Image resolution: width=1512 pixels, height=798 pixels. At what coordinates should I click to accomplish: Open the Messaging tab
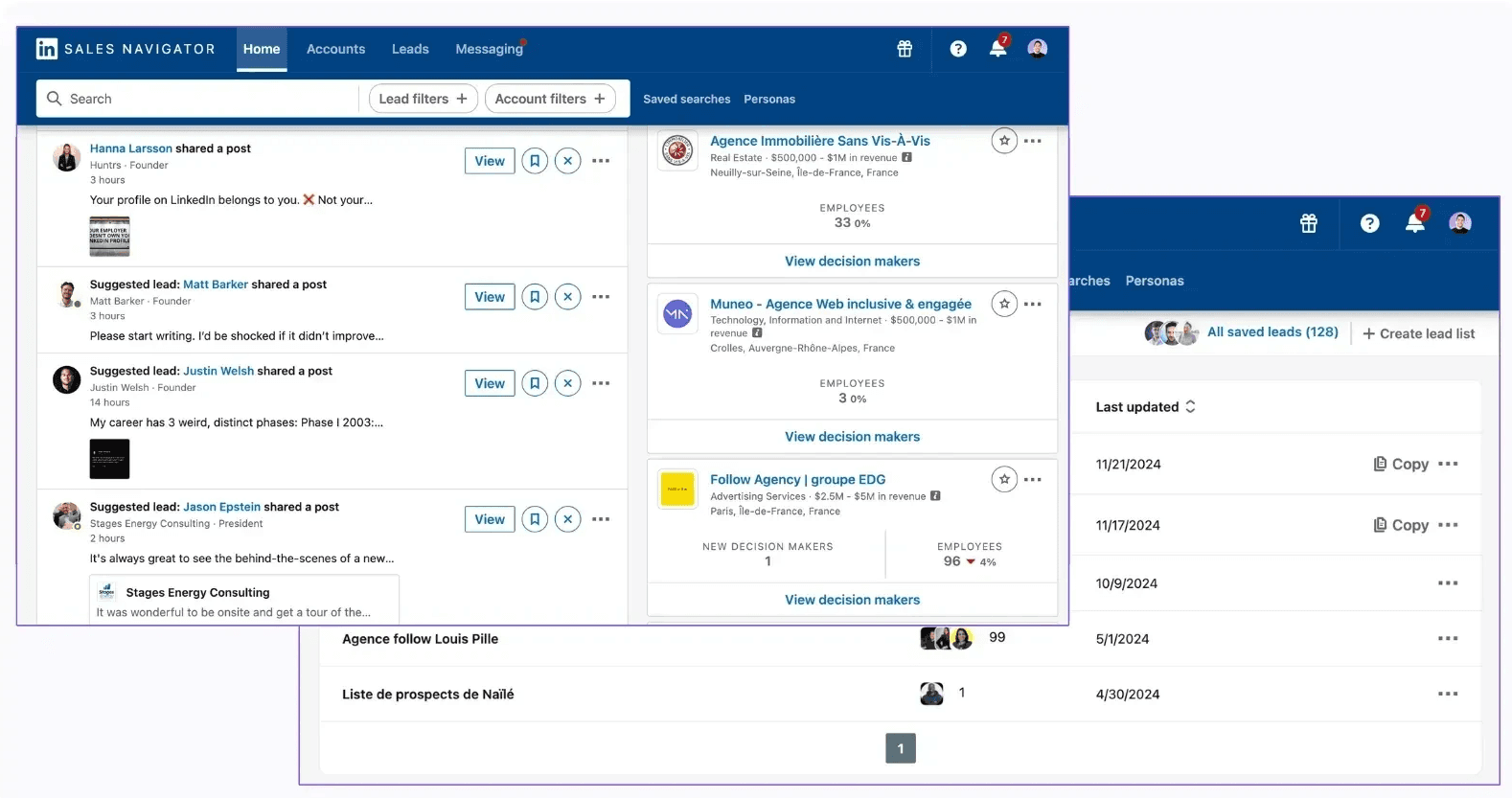490,49
